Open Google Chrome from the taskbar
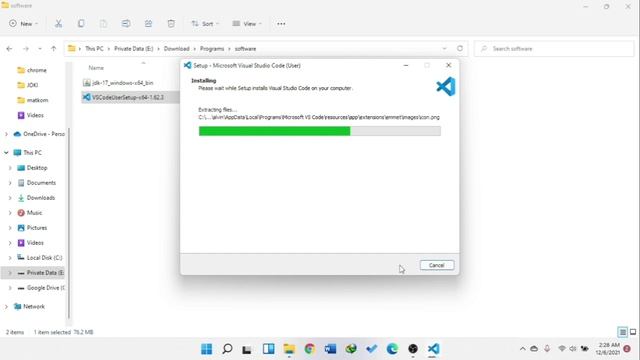The width and height of the screenshot is (640, 360). [x=310, y=349]
